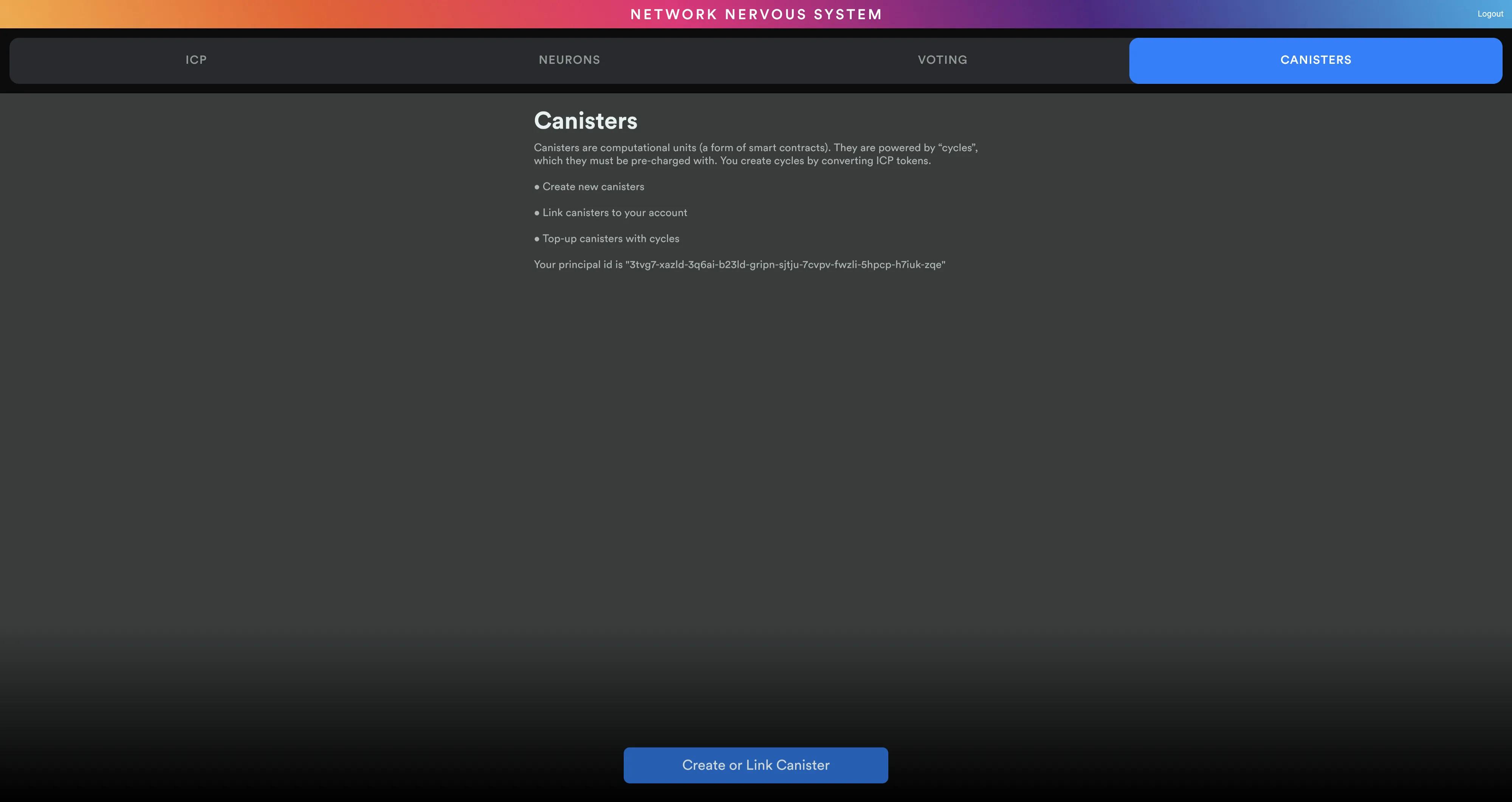
Task: Click 'Link canisters to your account' bullet
Action: tap(610, 212)
